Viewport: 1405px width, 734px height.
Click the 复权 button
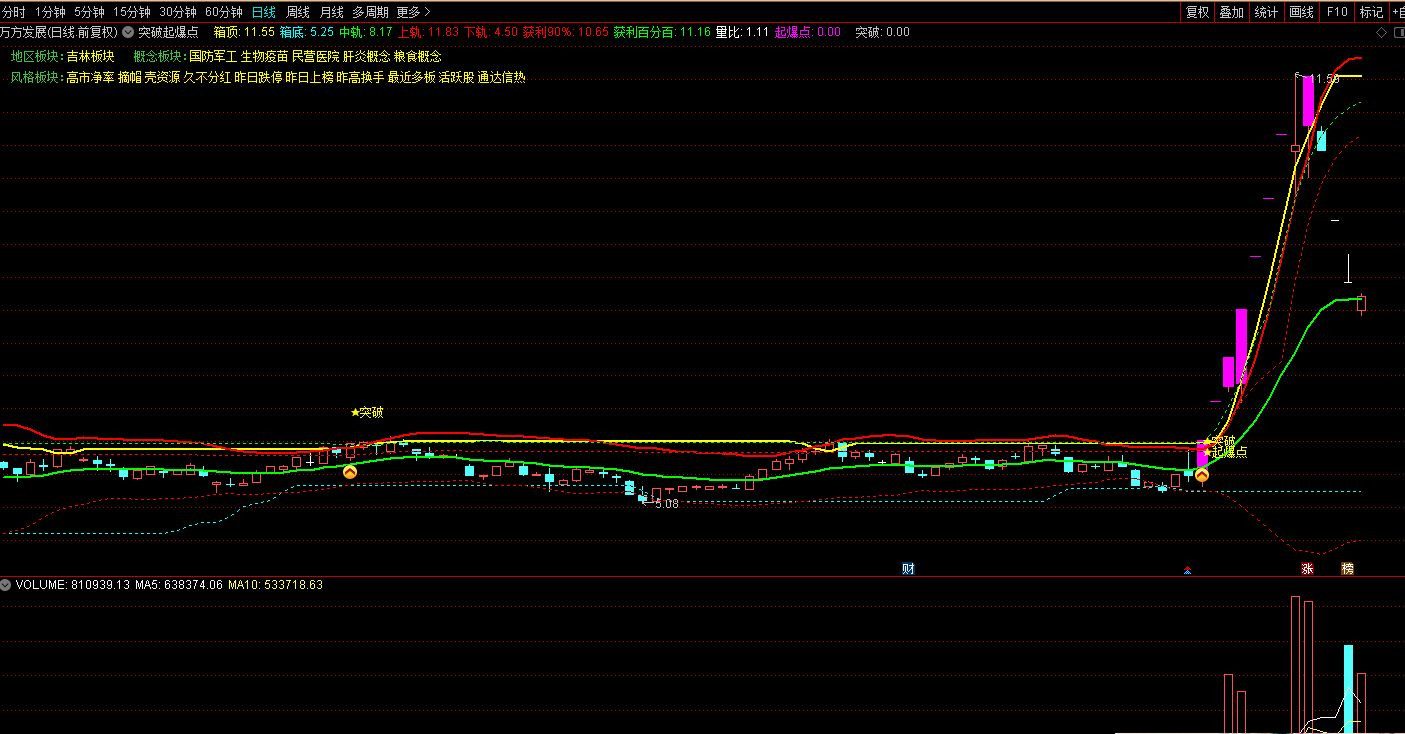pyautogui.click(x=1197, y=12)
